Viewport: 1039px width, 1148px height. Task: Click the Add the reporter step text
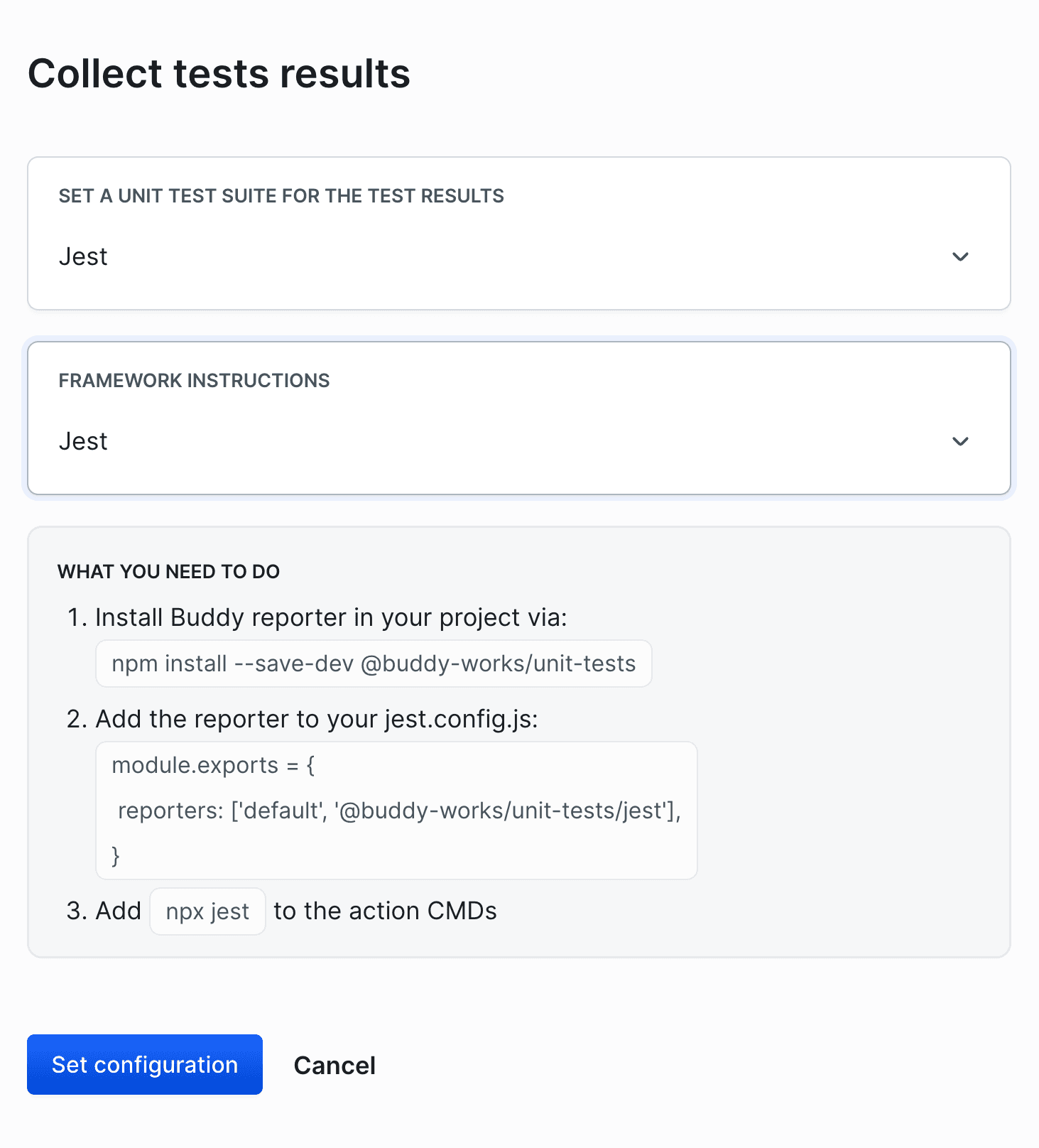(x=317, y=719)
